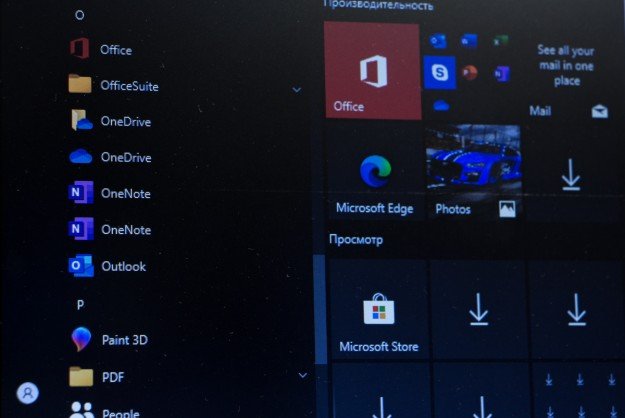The width and height of the screenshot is (625, 418).
Task: Open Outlook in the app list
Action: (123, 266)
